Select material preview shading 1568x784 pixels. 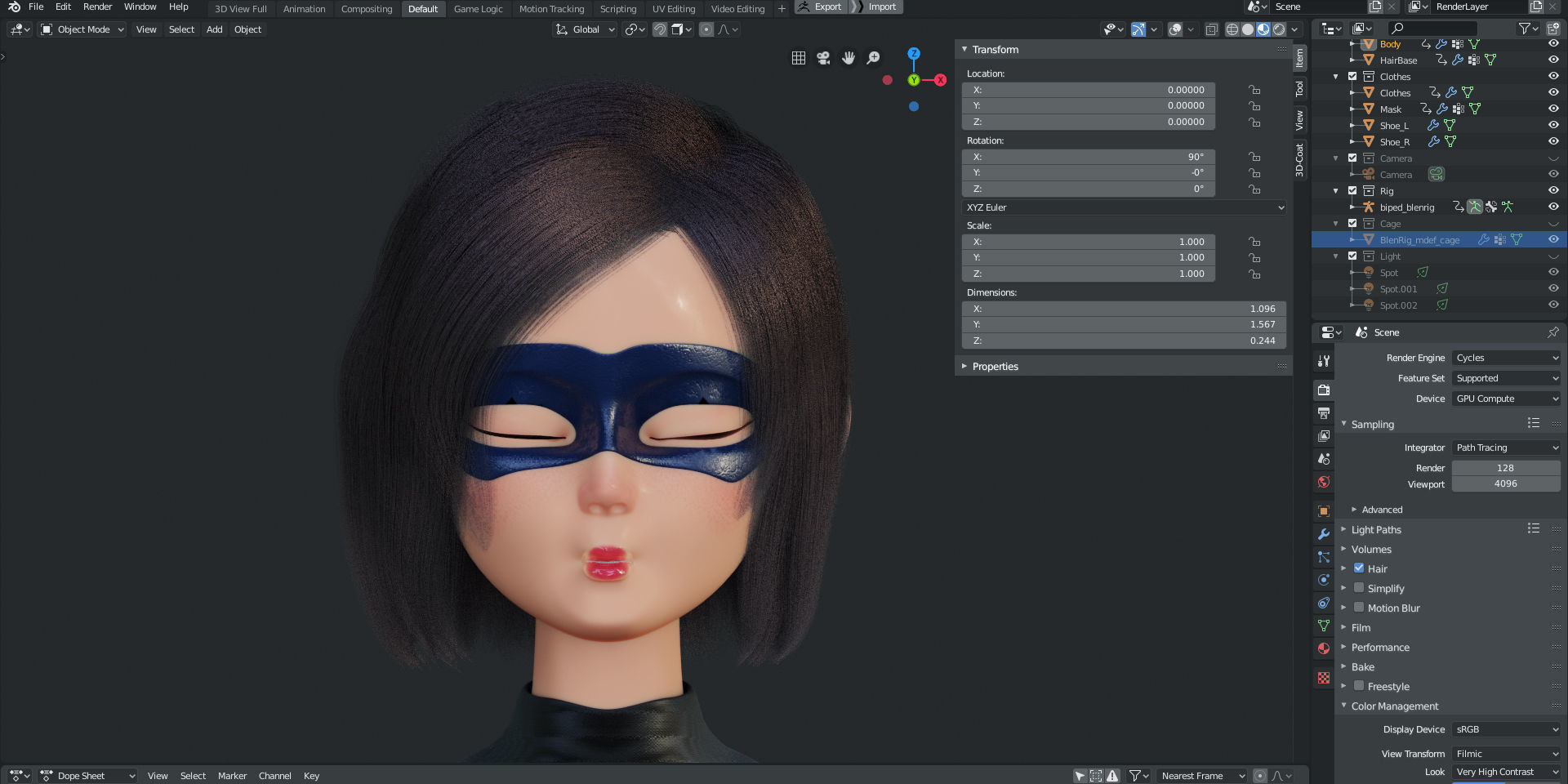click(x=1263, y=29)
